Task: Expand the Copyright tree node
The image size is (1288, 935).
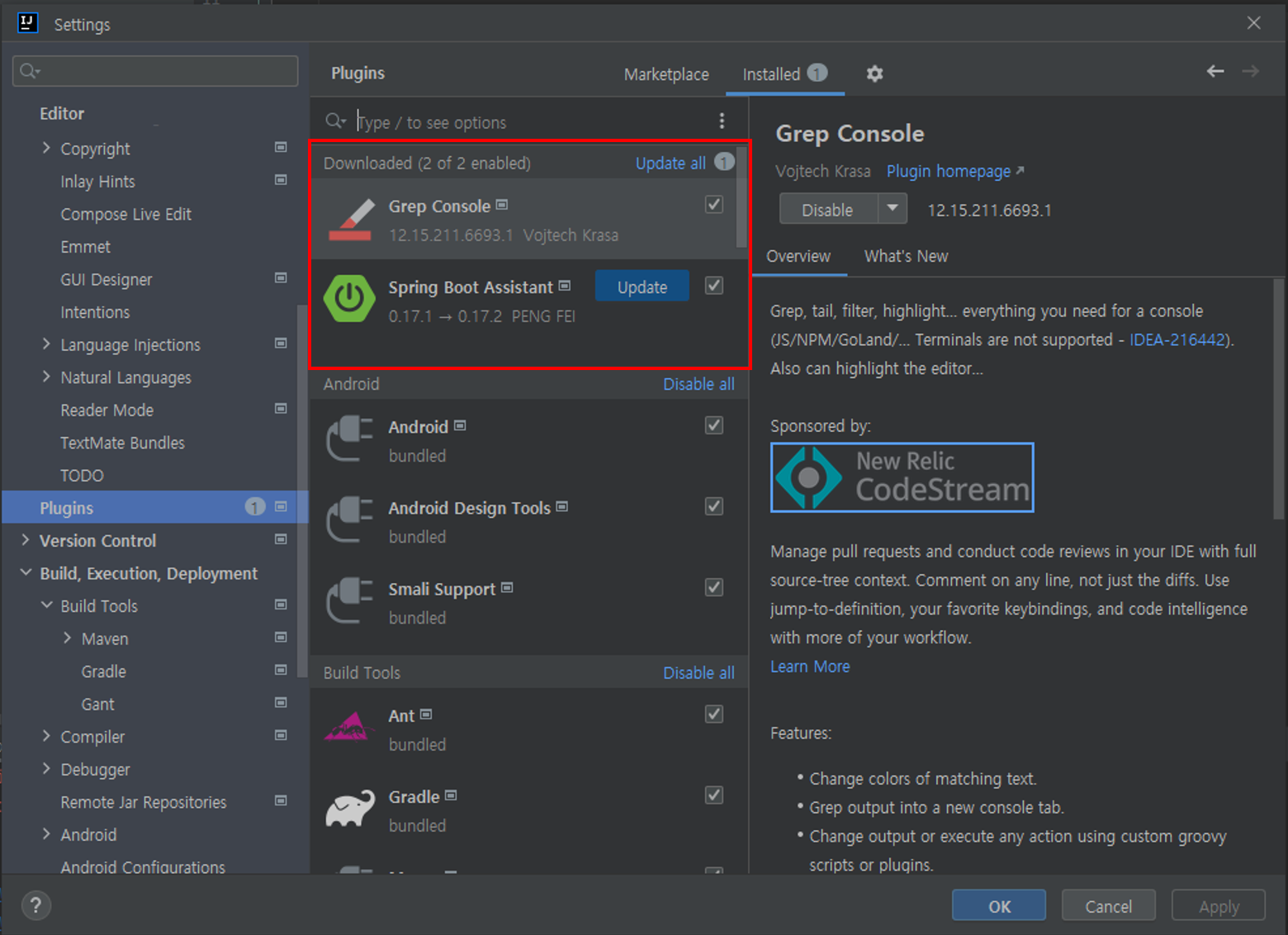Action: click(x=46, y=148)
